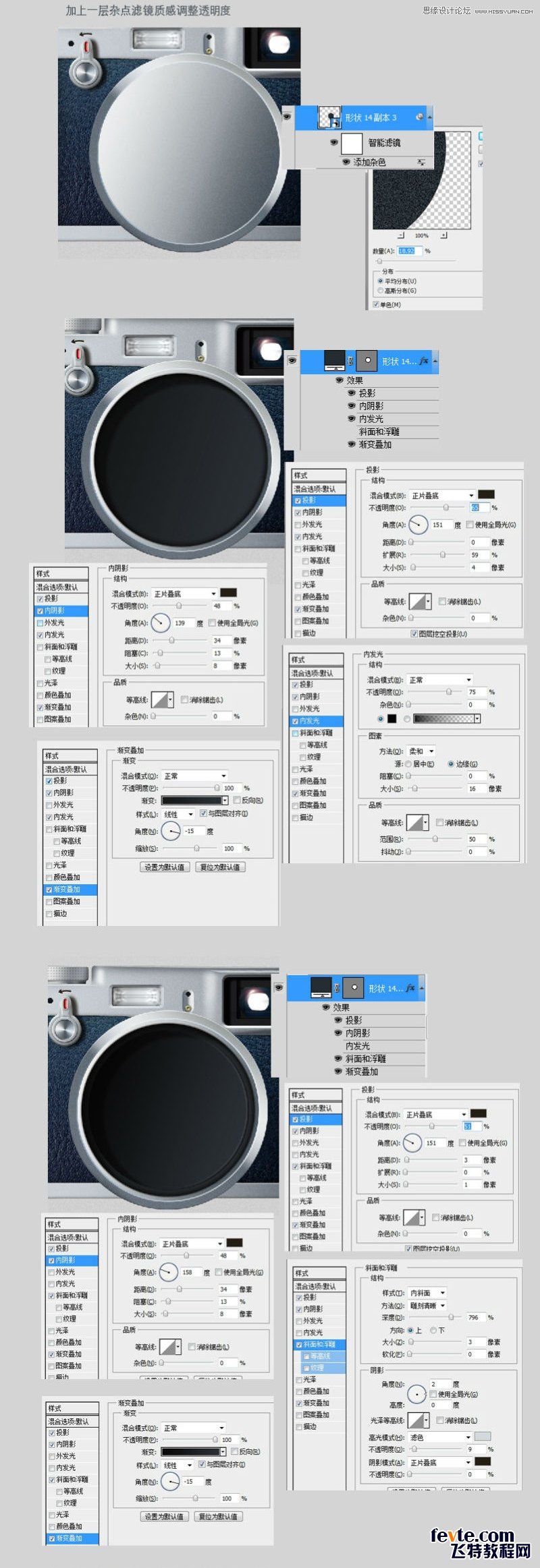Hide the 添加杂色 smart filter effect

tap(346, 162)
